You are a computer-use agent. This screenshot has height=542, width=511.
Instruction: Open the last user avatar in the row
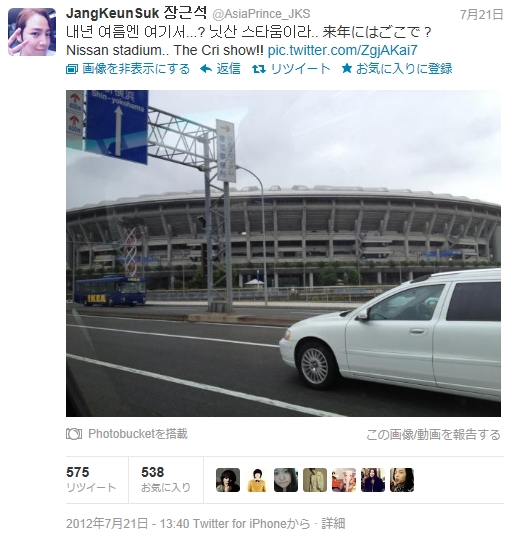coord(402,480)
